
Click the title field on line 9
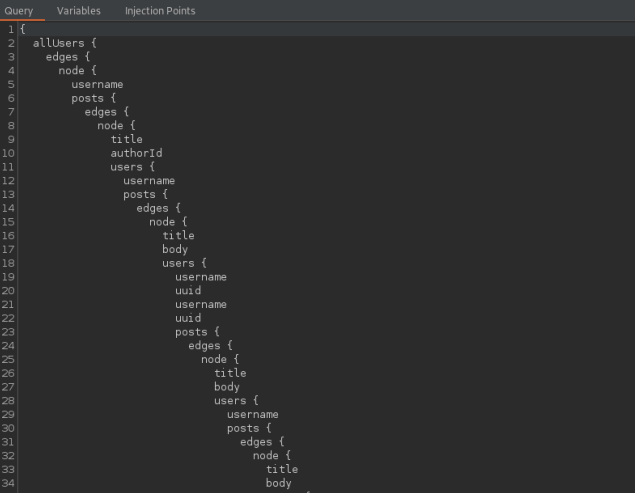click(x=126, y=140)
